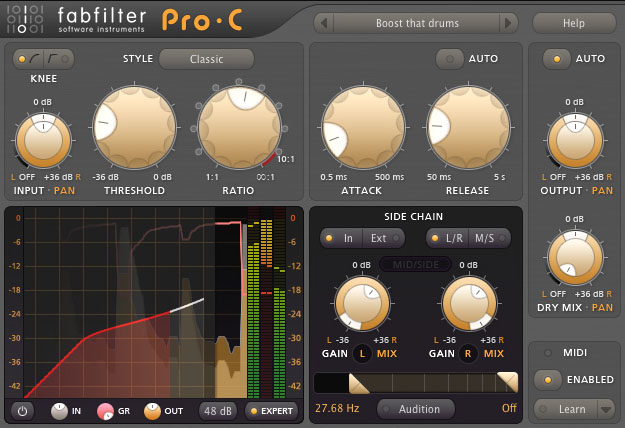The height and width of the screenshot is (428, 625).
Task: Select L/R side chain mode
Action: (x=448, y=238)
